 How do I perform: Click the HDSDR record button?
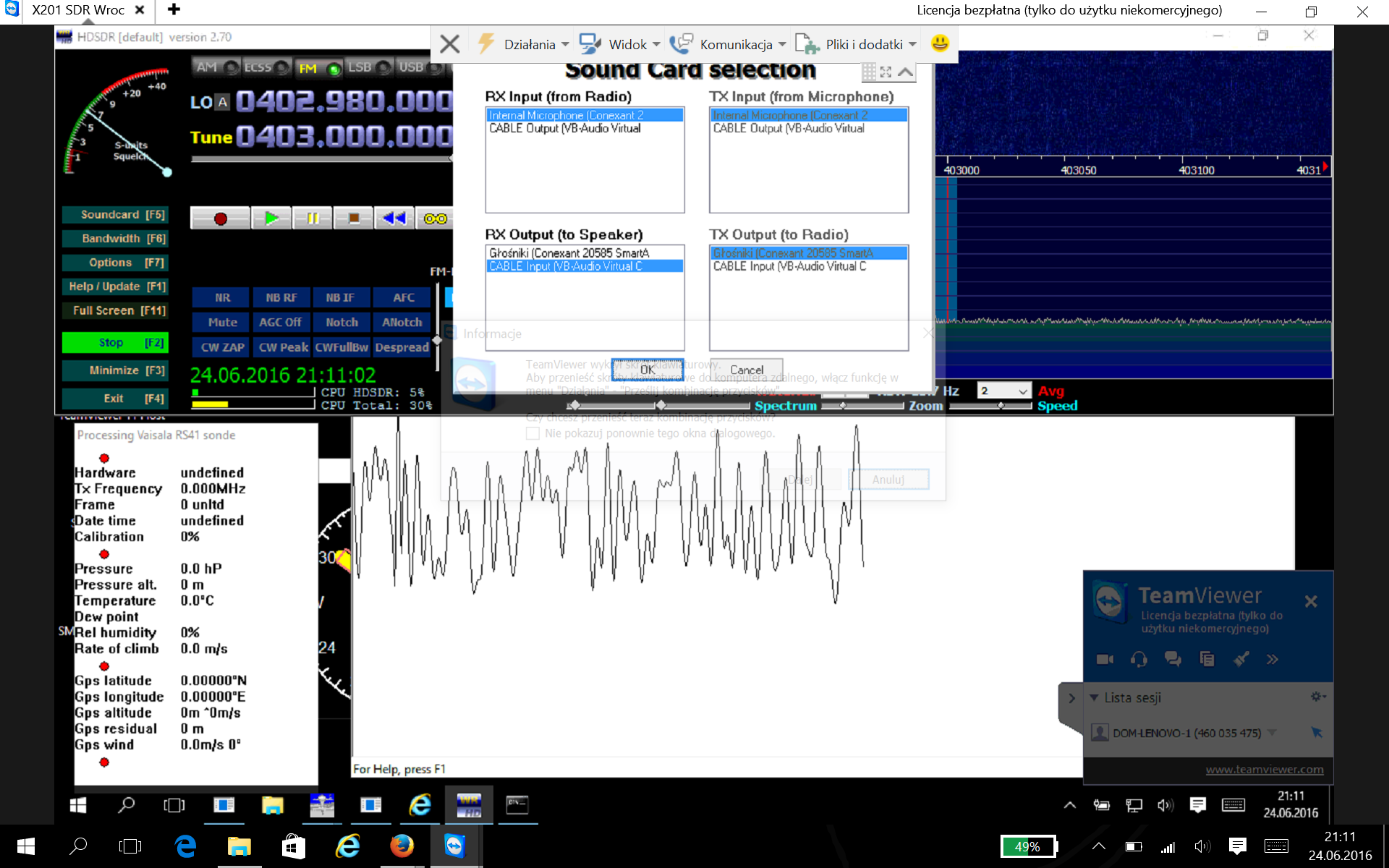tap(221, 218)
